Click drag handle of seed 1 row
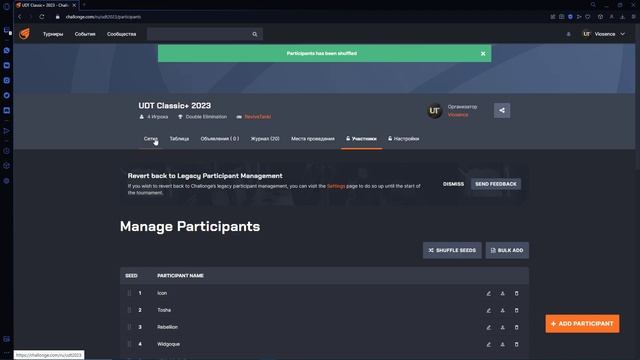 coord(129,293)
